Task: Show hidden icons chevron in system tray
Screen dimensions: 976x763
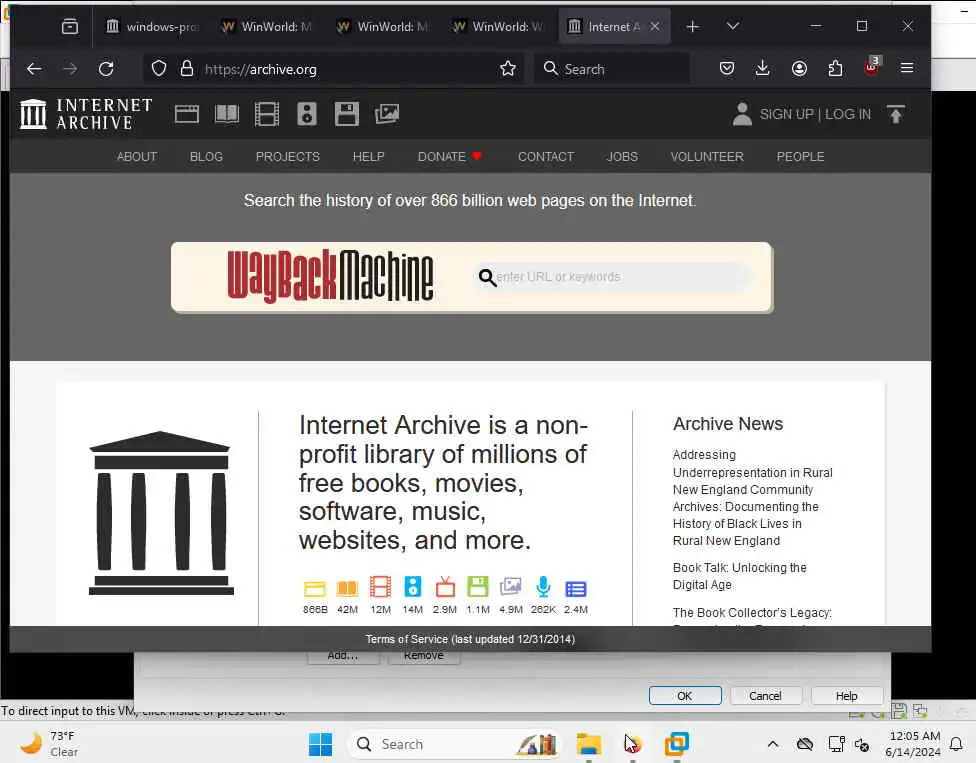Action: (x=772, y=744)
